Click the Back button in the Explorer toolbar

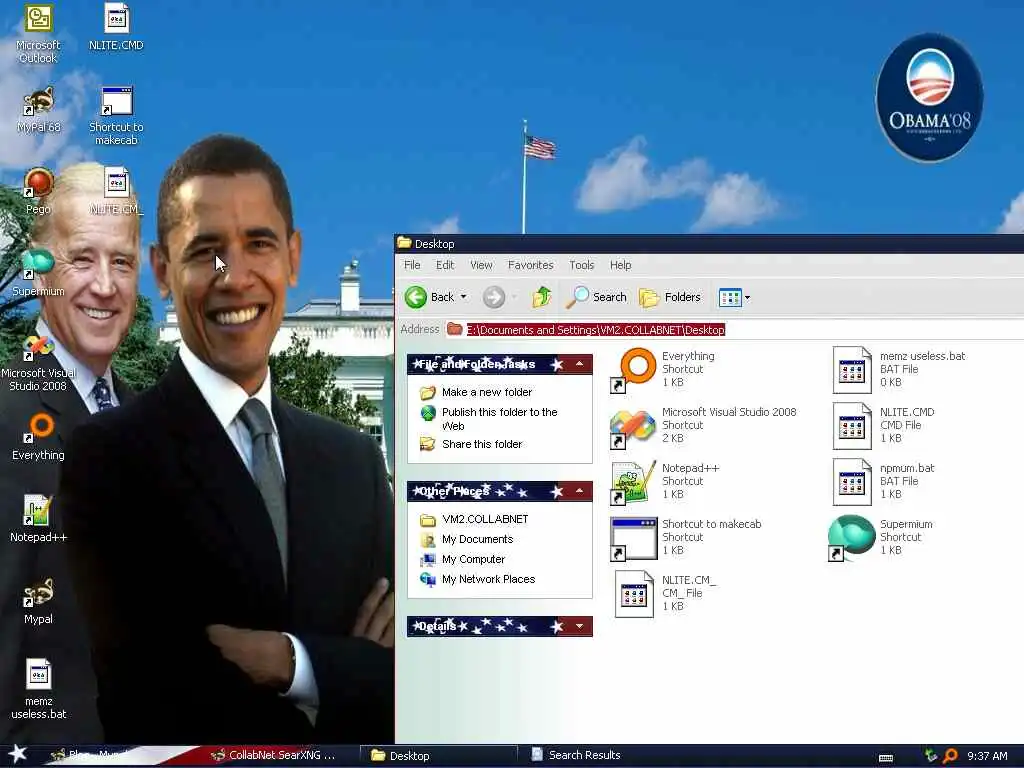pos(429,297)
